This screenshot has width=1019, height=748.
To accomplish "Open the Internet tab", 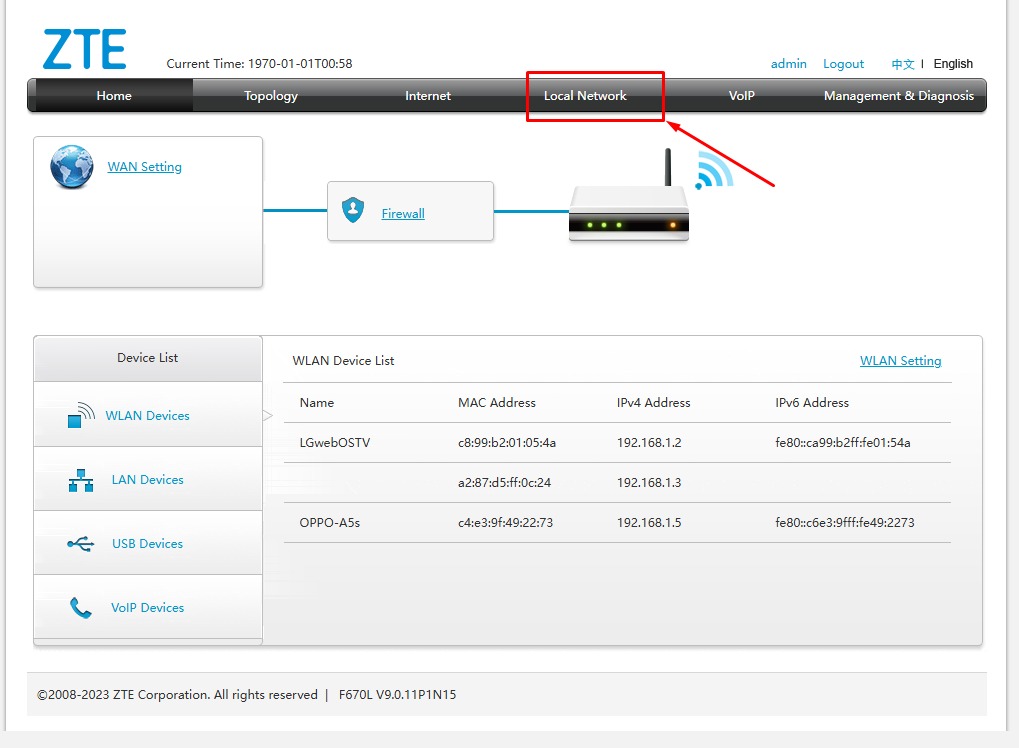I will coord(428,96).
